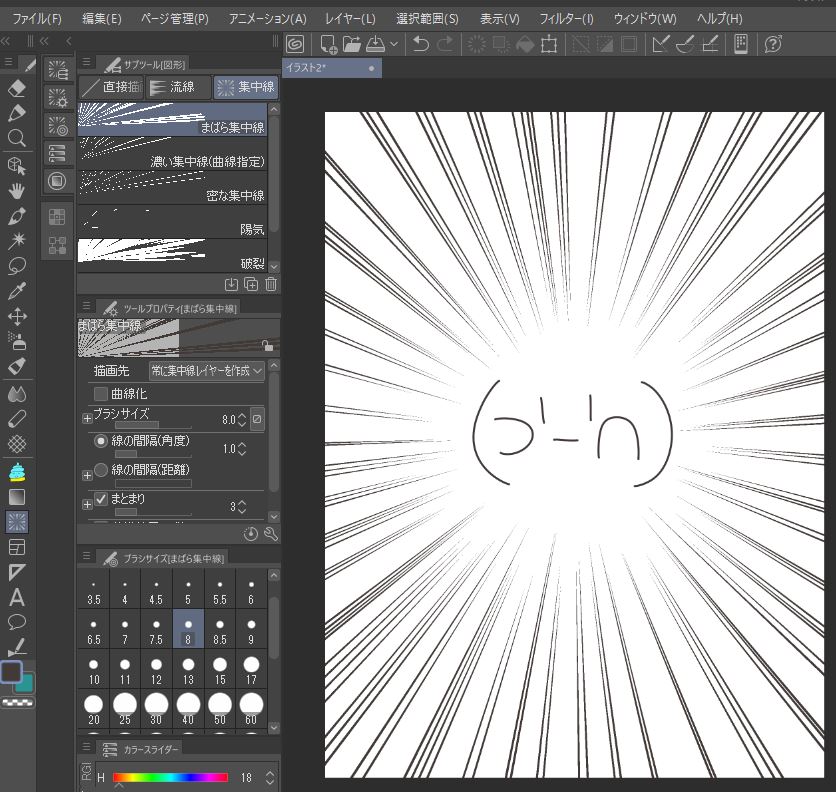Select brush size 30 preset
Image resolution: width=836 pixels, height=792 pixels.
tap(156, 708)
